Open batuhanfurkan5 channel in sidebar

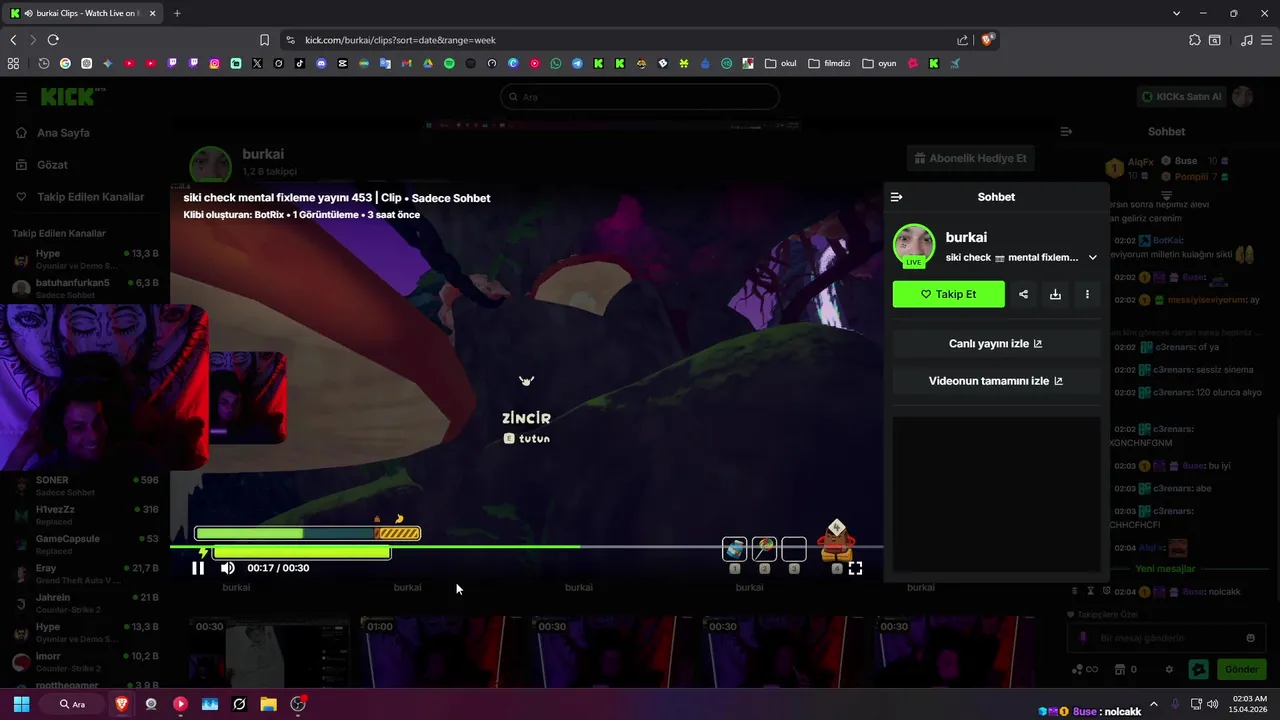[84, 288]
